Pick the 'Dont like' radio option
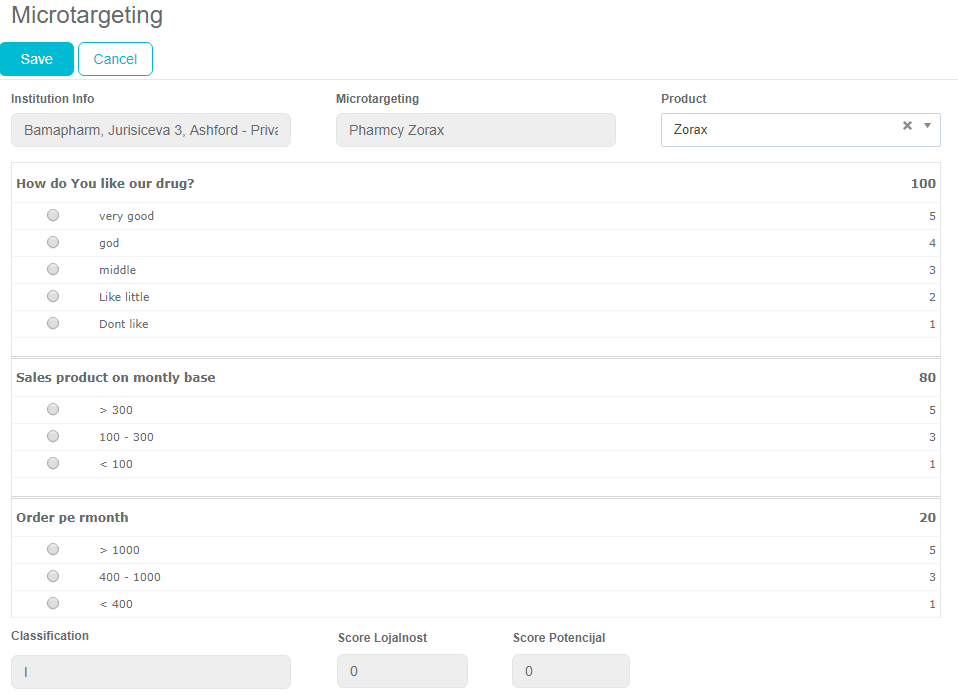Image resolution: width=958 pixels, height=696 pixels. pyautogui.click(x=53, y=324)
